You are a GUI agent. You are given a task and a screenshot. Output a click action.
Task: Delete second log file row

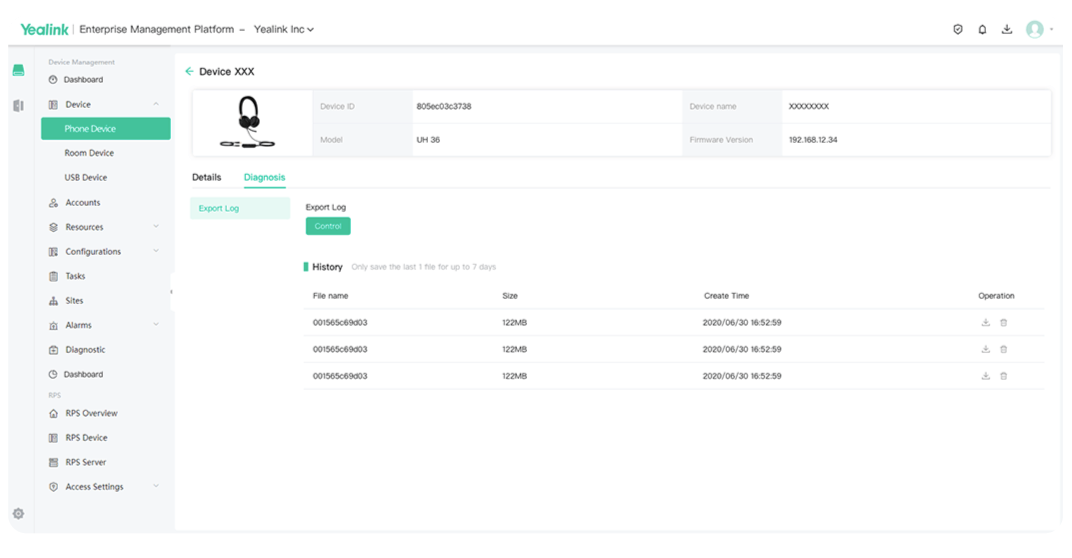pos(1004,349)
